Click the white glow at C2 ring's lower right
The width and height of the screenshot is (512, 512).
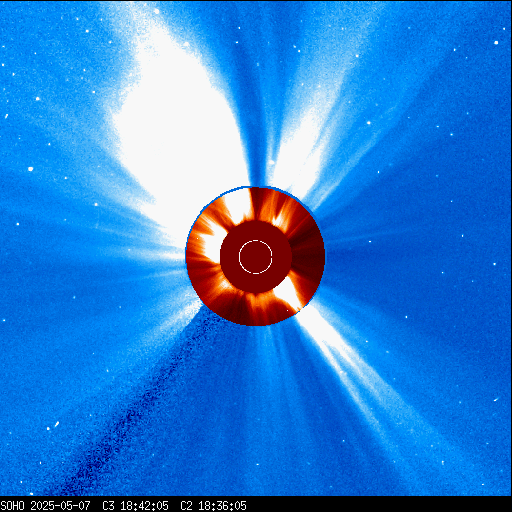pyautogui.click(x=288, y=291)
